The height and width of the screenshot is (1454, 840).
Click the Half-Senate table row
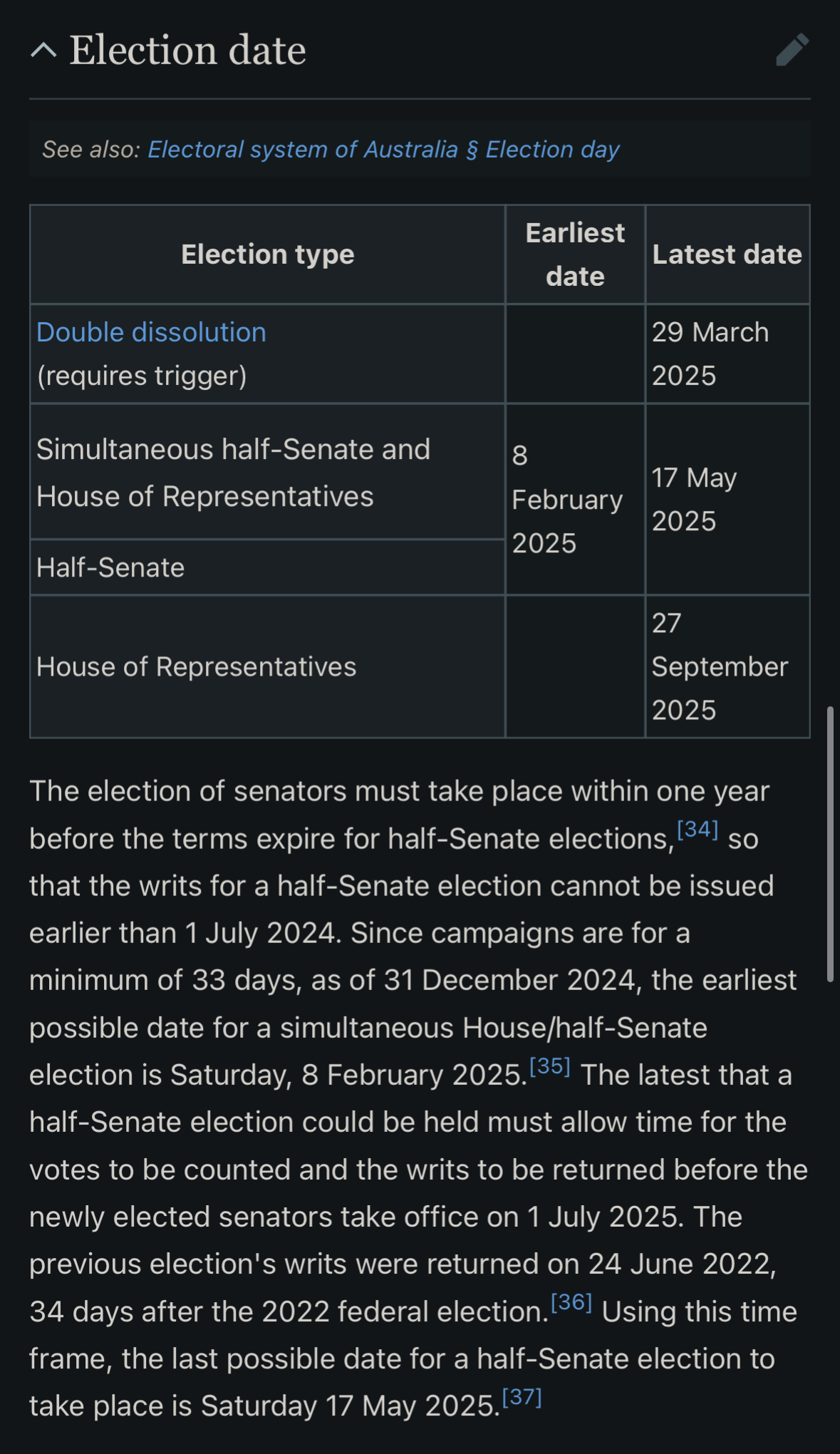268,567
